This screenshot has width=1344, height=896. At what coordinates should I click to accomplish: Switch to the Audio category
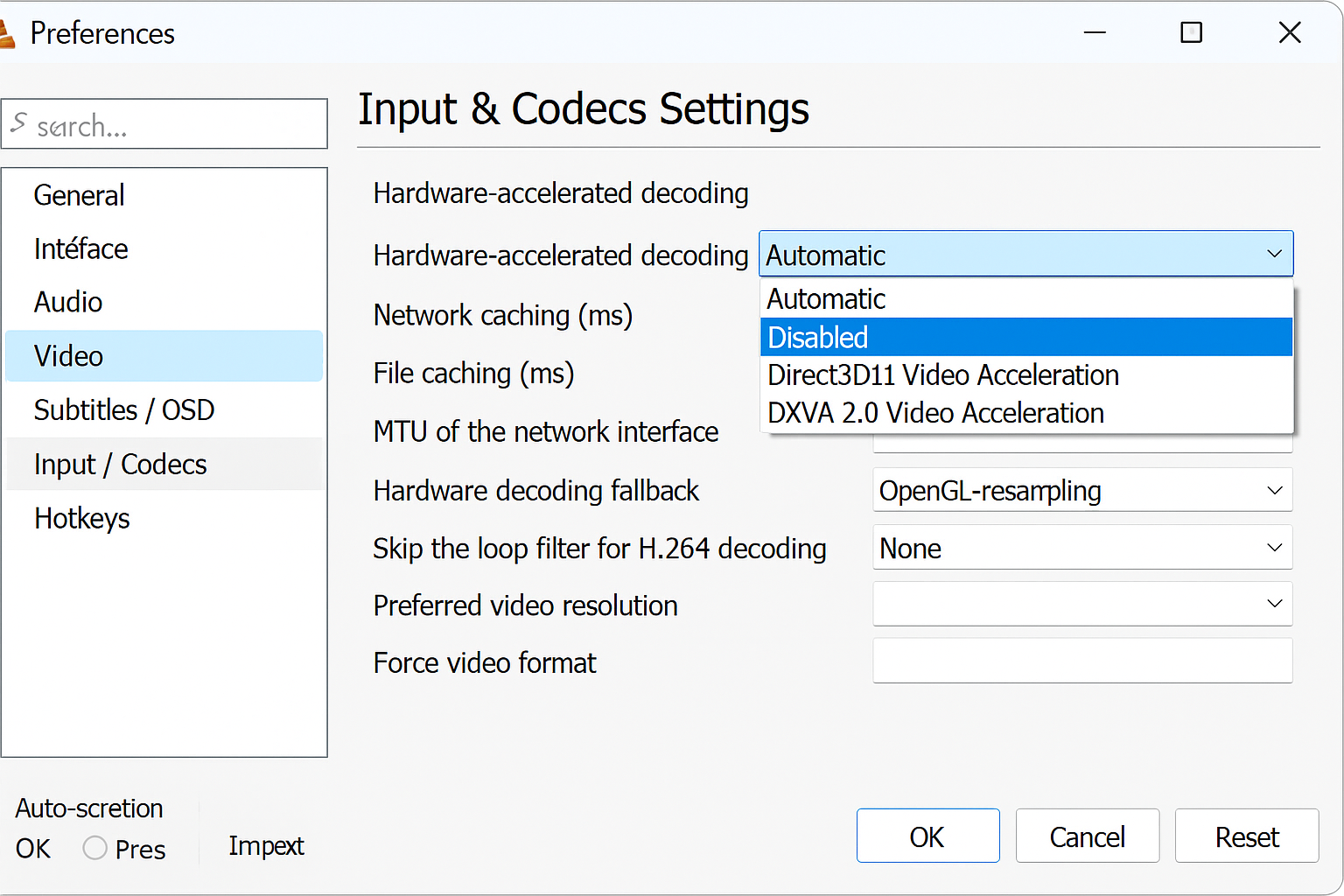[x=67, y=302]
